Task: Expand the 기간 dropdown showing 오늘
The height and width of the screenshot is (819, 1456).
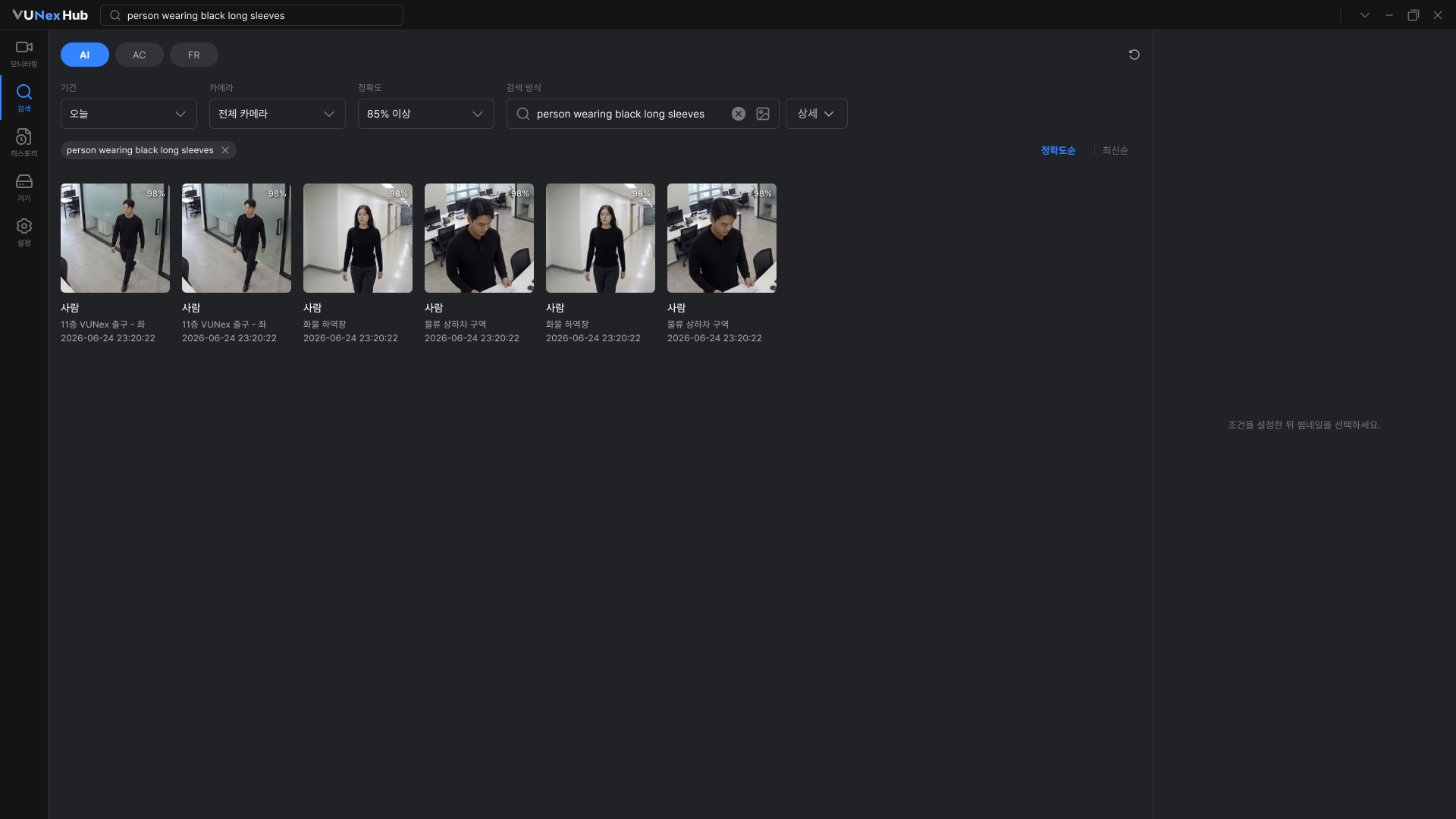Action: click(x=129, y=114)
